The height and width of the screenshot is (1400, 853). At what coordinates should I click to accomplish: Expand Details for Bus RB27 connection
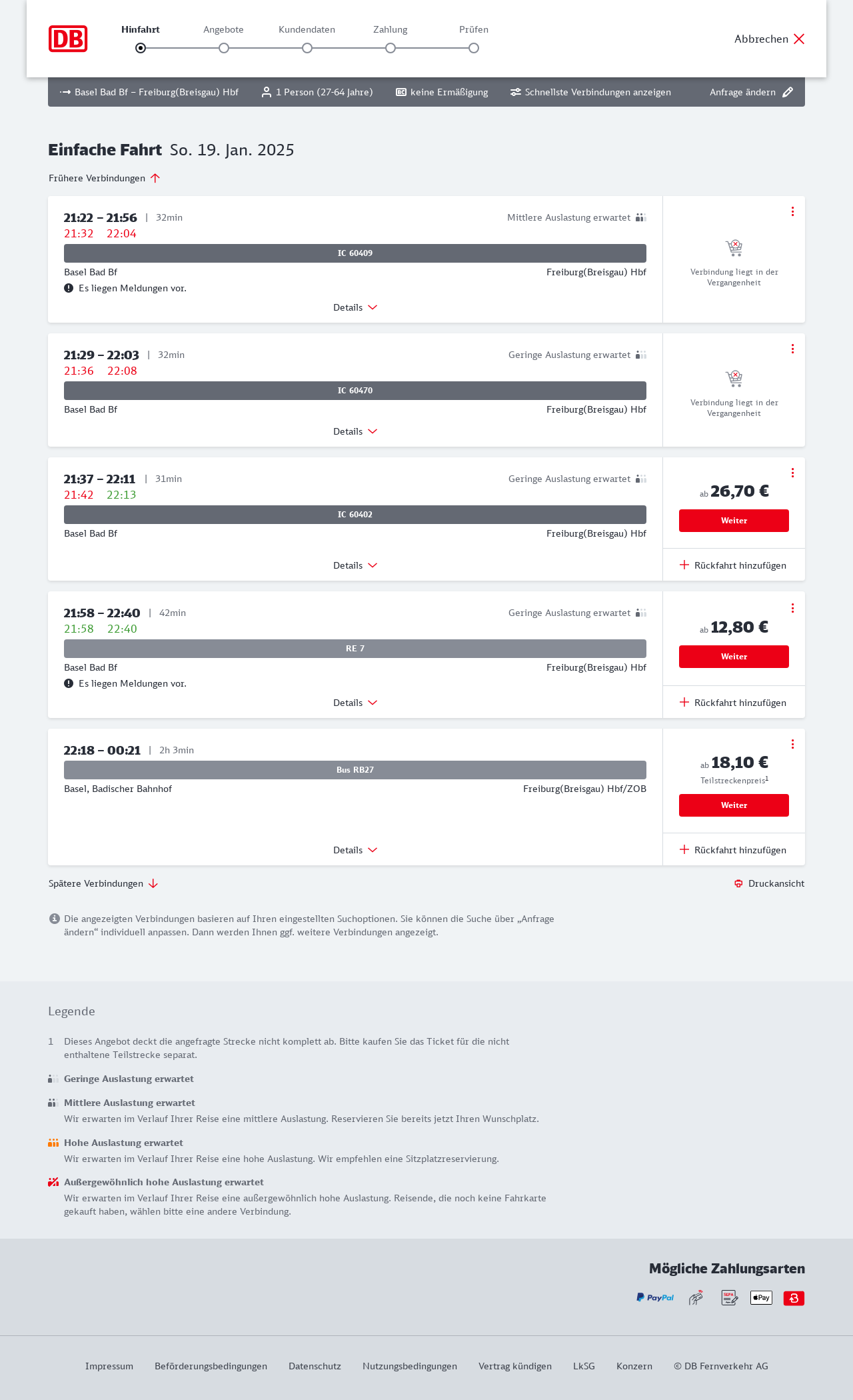(355, 850)
